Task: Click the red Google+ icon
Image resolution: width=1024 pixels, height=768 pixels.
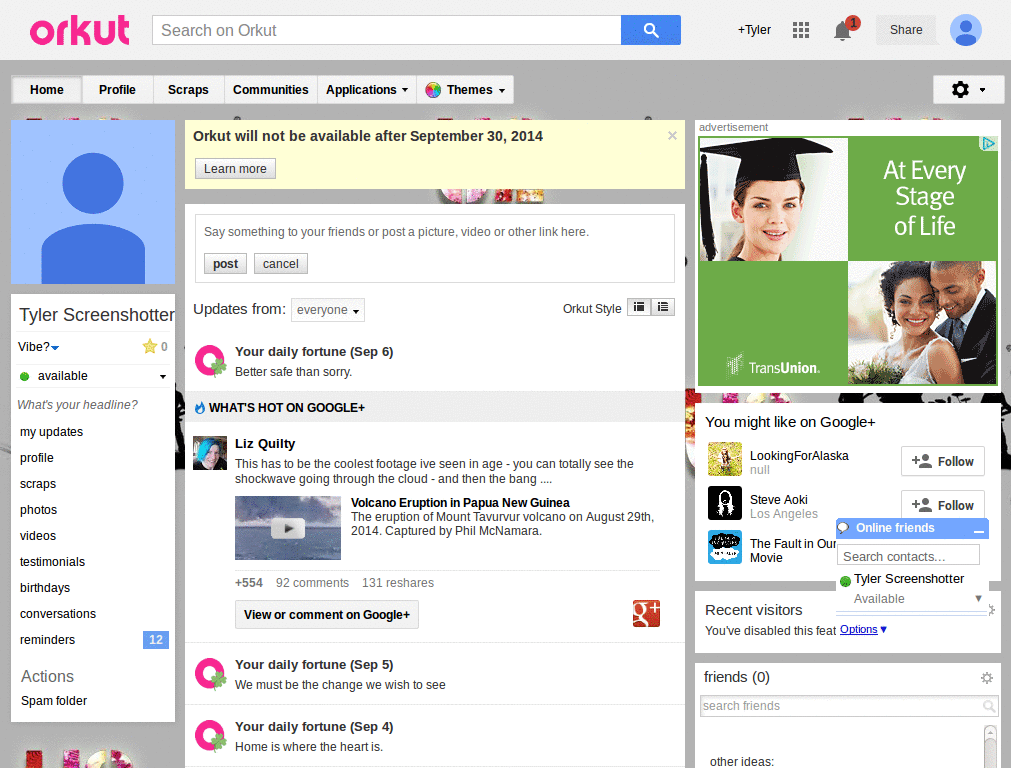Action: point(646,613)
